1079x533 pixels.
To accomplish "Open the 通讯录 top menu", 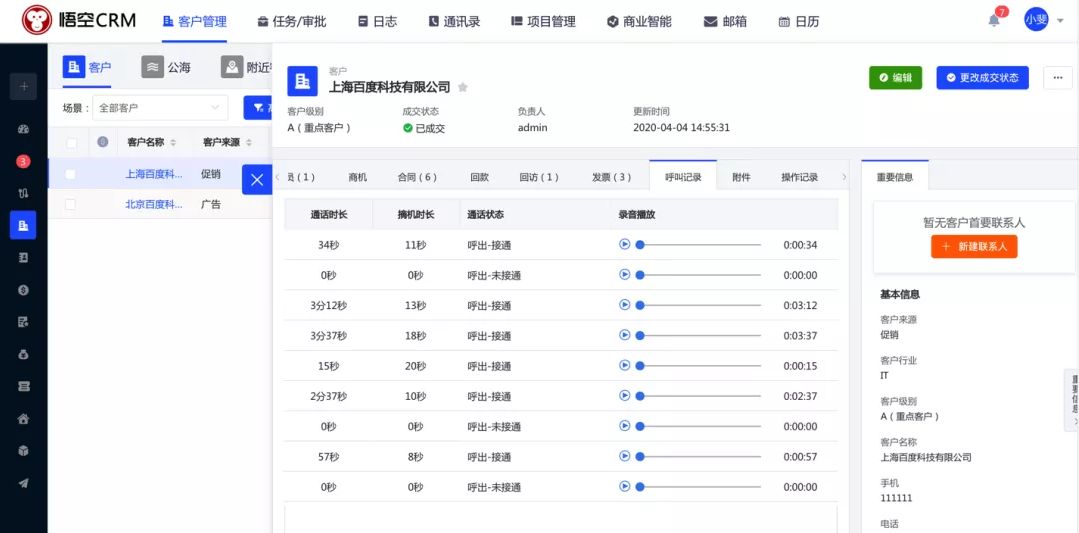I will tap(454, 21).
